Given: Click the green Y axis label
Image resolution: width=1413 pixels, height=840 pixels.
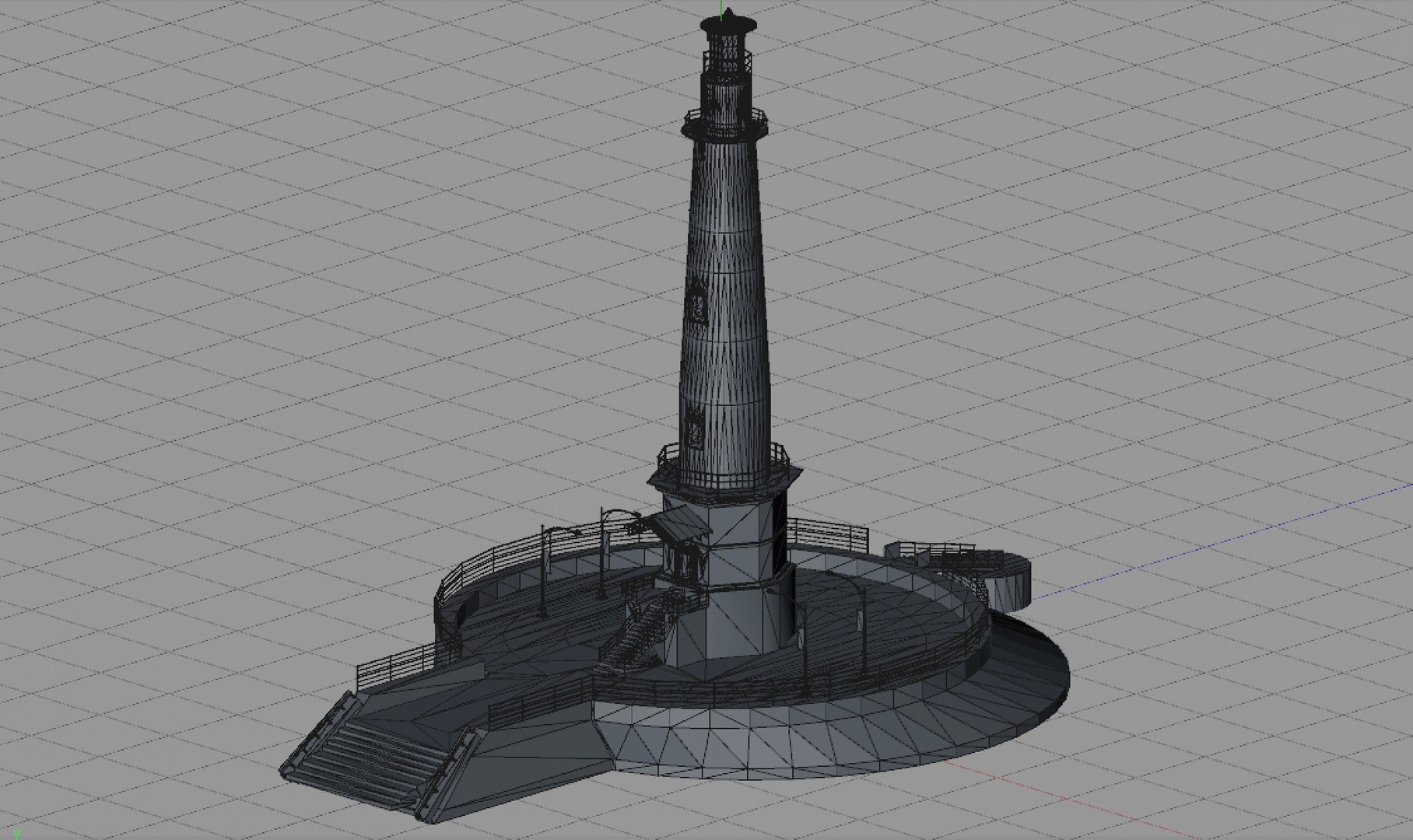Looking at the screenshot, I should 17,834.
